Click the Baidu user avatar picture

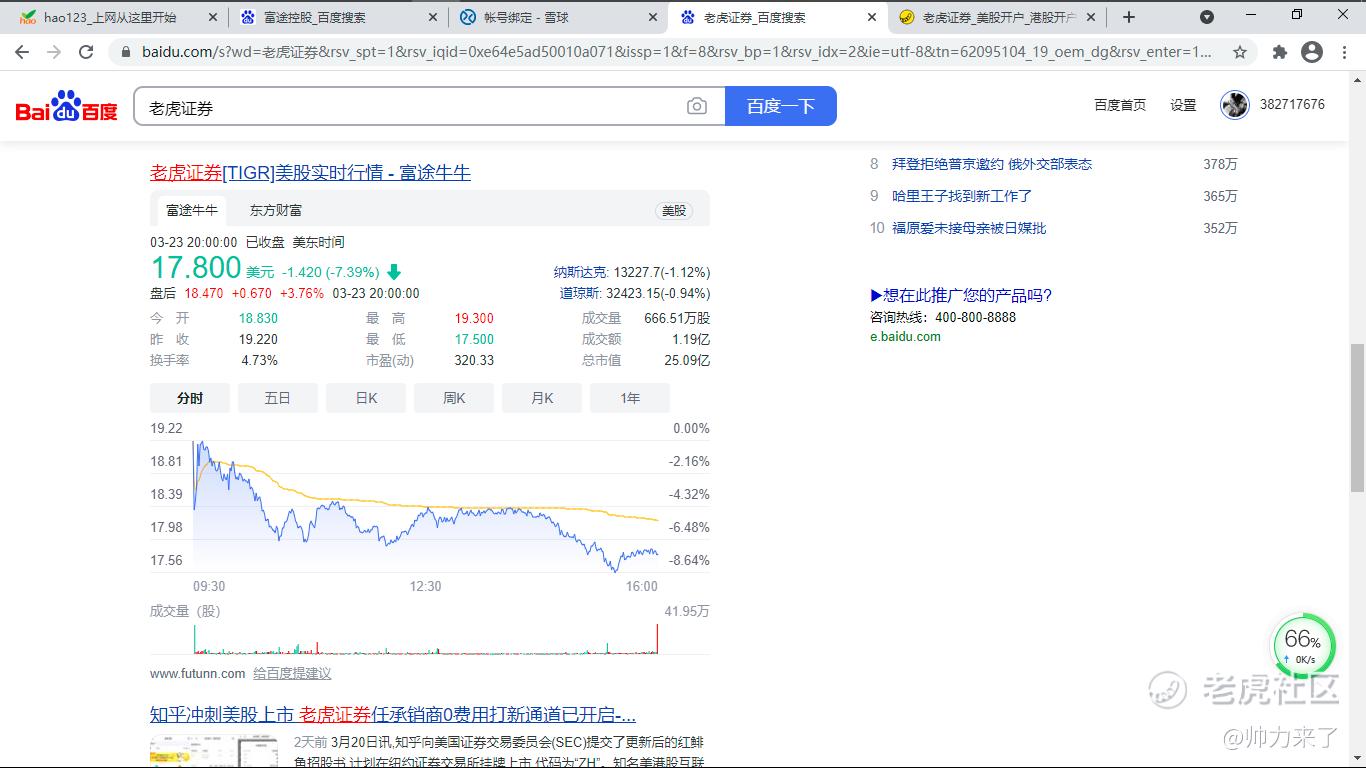point(1235,105)
